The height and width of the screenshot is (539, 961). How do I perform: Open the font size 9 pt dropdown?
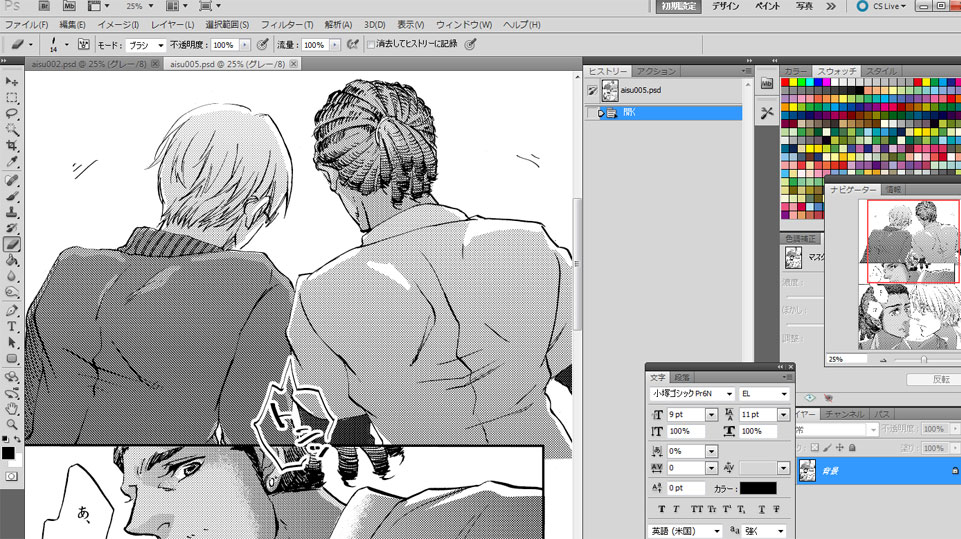click(x=711, y=415)
